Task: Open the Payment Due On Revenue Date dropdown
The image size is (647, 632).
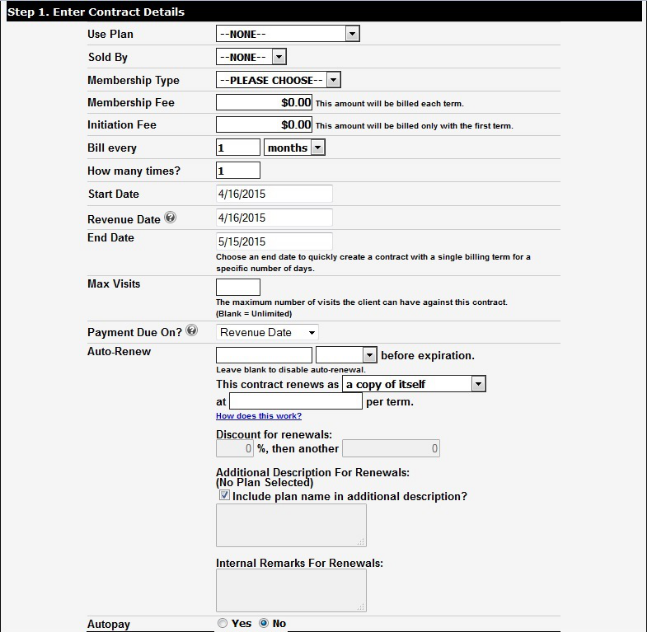Action: click(267, 333)
